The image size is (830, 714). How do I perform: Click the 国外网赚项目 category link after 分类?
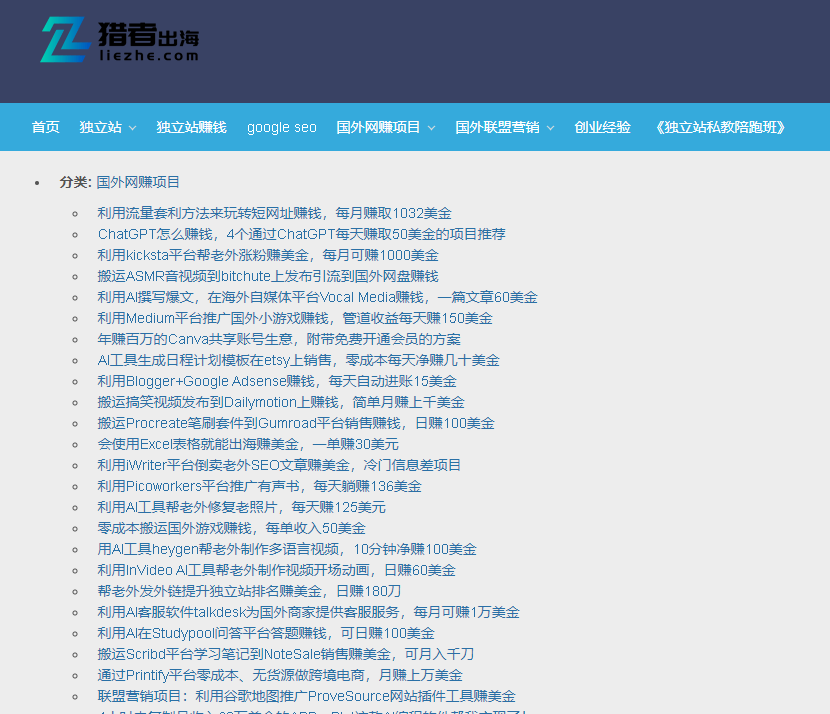[138, 182]
